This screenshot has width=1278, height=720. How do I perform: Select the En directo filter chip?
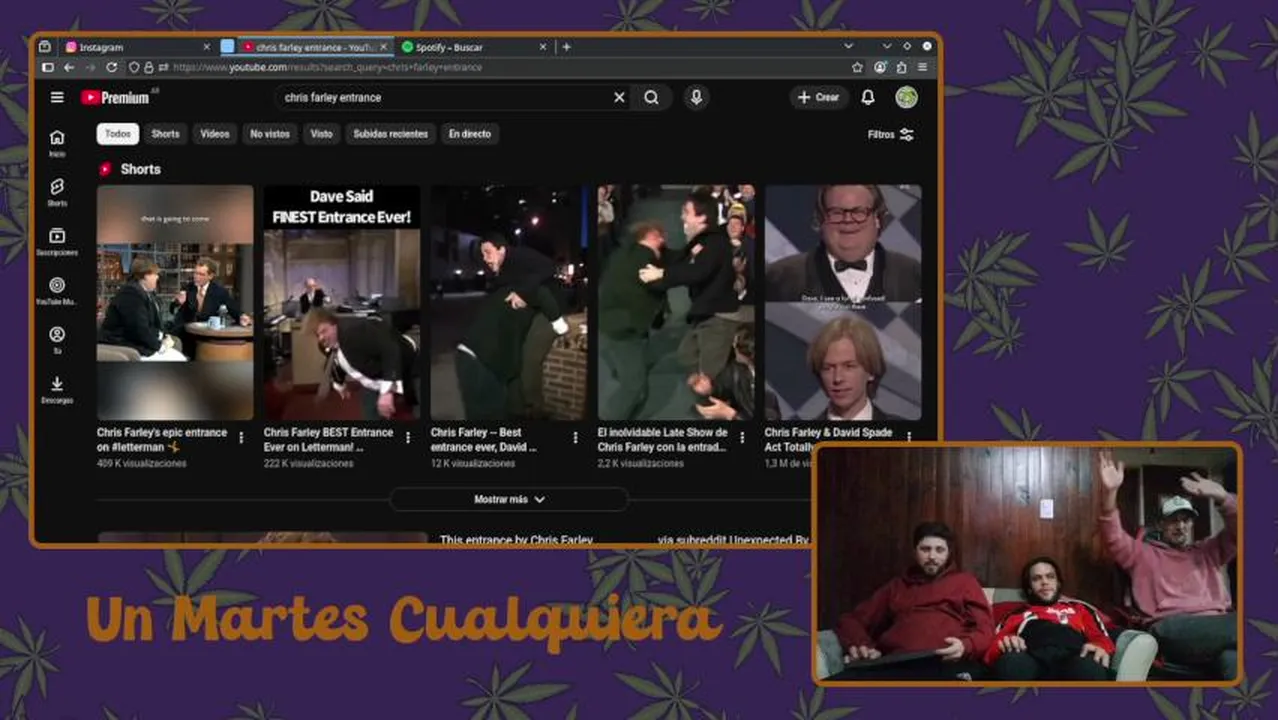click(x=470, y=134)
